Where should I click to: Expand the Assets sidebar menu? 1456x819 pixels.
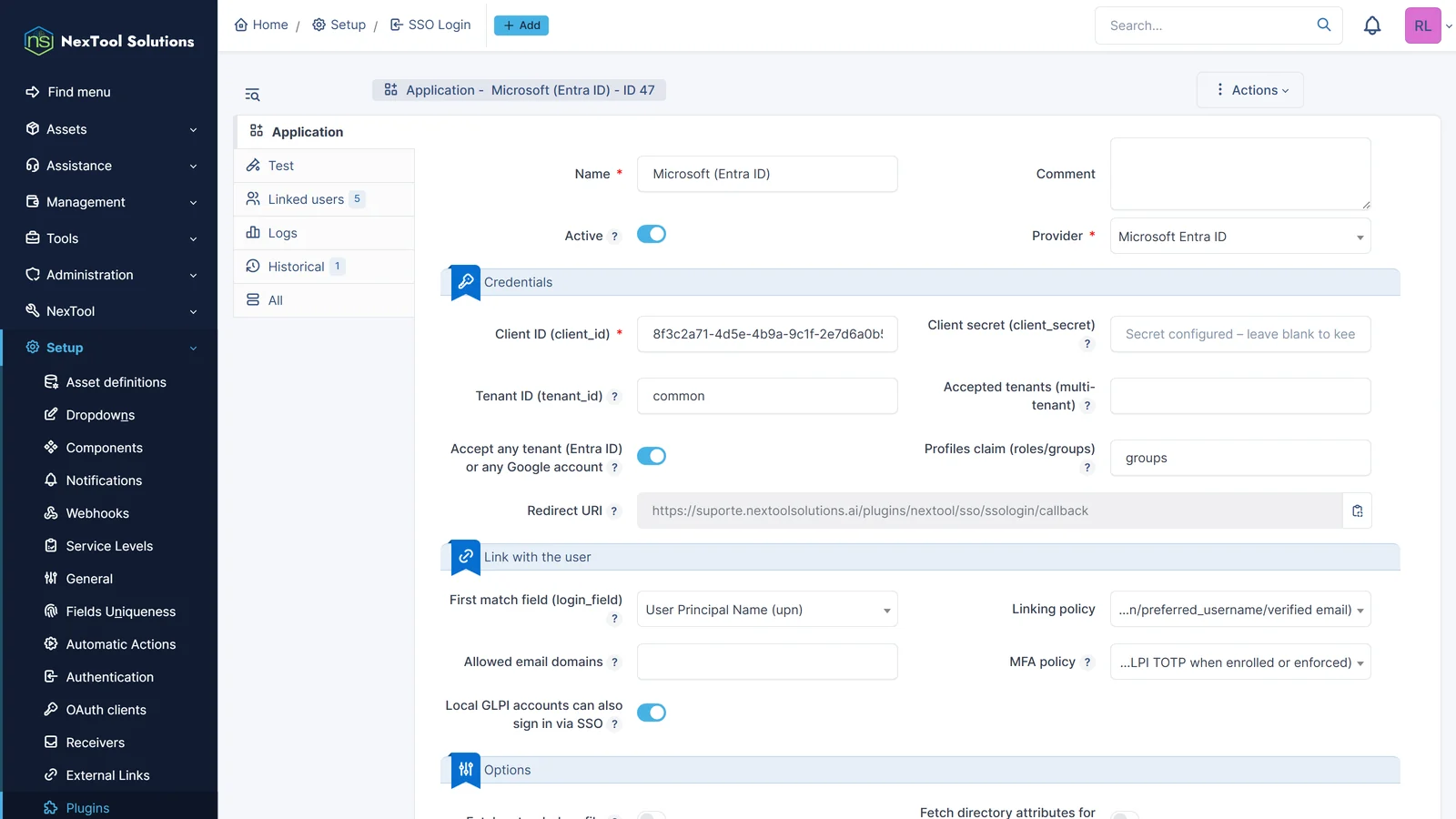click(x=109, y=129)
